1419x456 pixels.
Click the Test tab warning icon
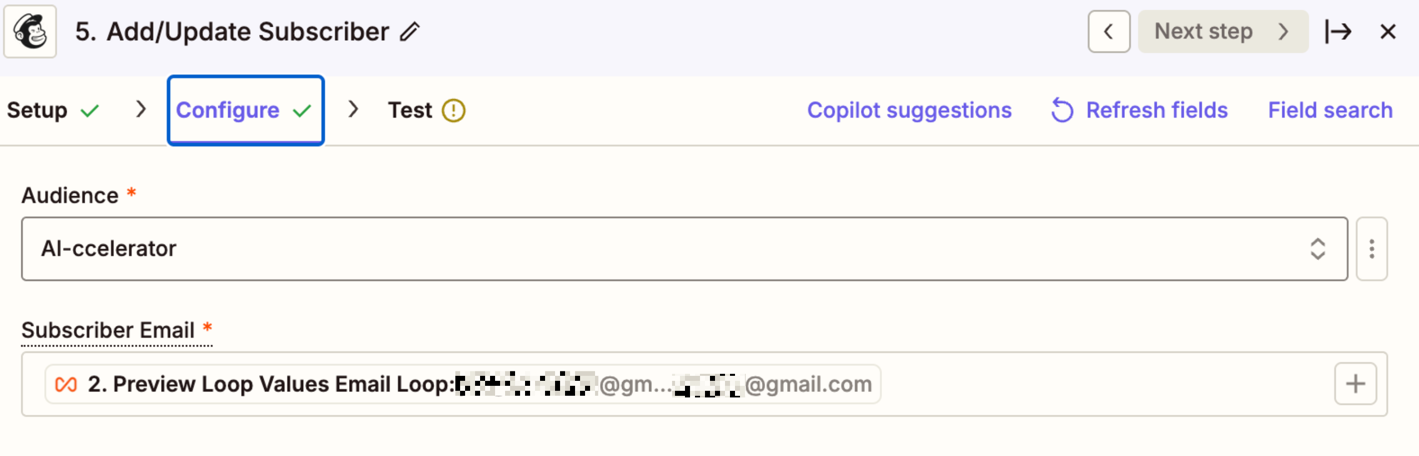click(x=454, y=110)
